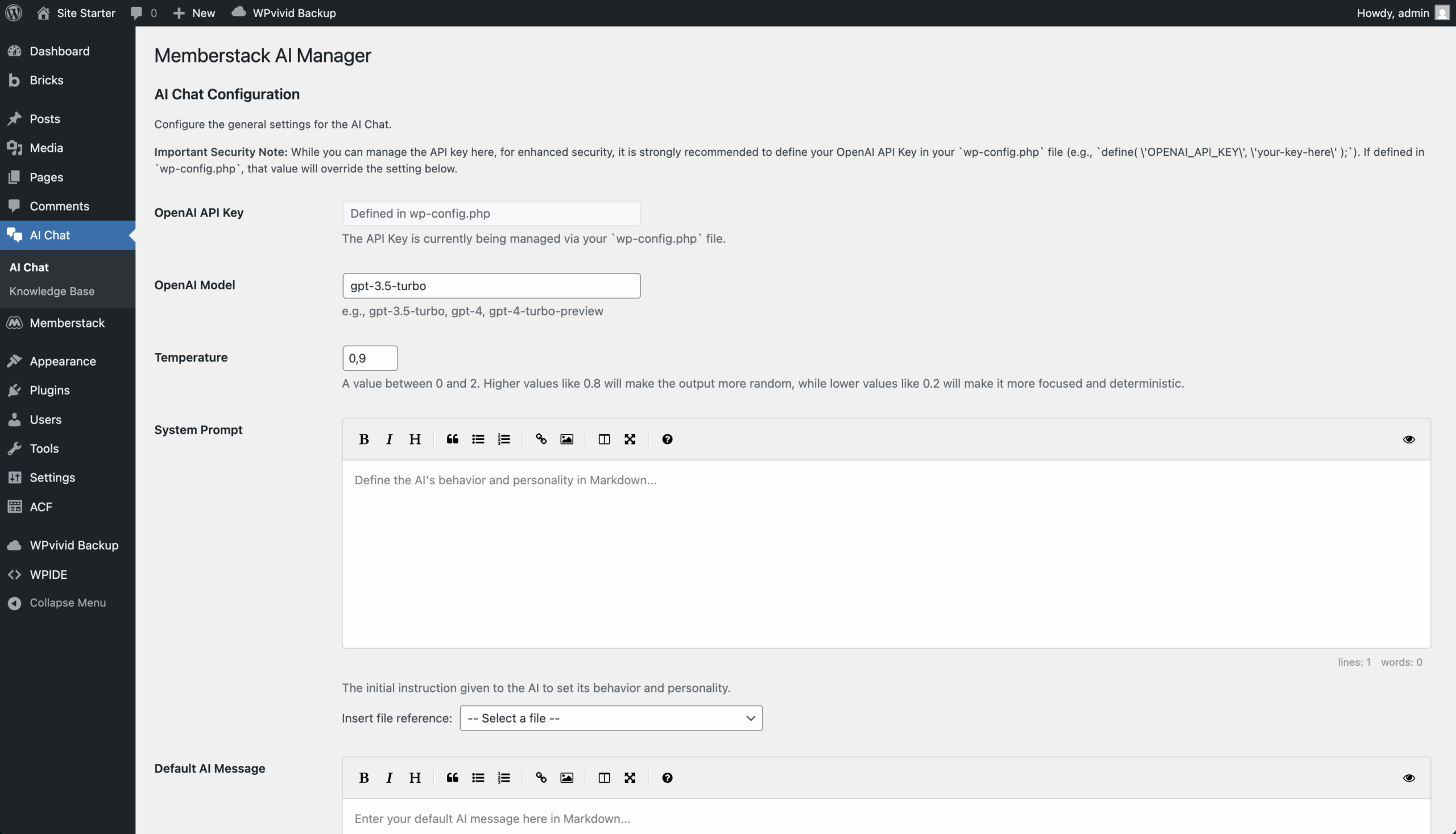Open the Howdy, admin account menu
Image resolution: width=1456 pixels, height=834 pixels.
(1401, 13)
